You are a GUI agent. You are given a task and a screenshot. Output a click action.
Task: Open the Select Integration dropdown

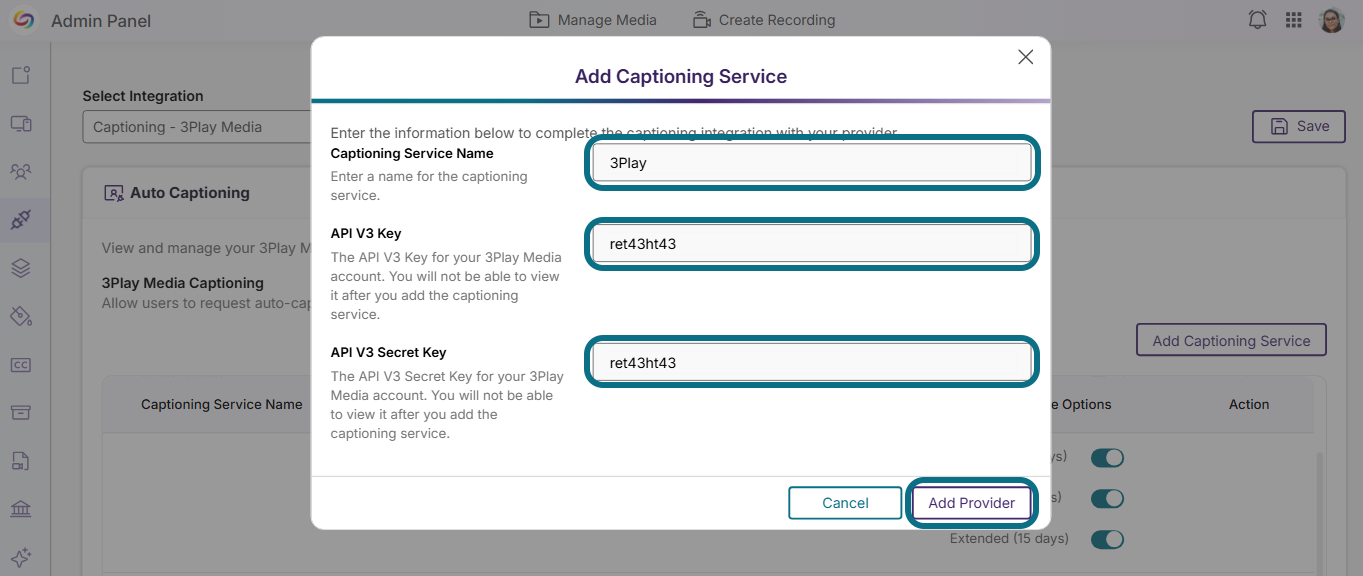pyautogui.click(x=197, y=127)
